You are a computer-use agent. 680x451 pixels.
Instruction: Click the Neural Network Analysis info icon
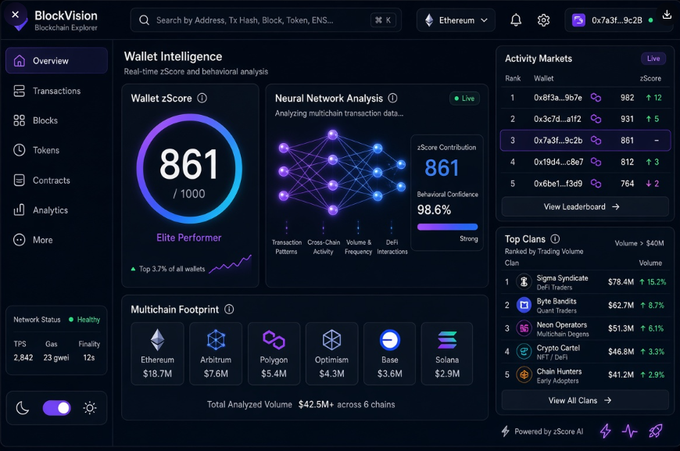392,98
